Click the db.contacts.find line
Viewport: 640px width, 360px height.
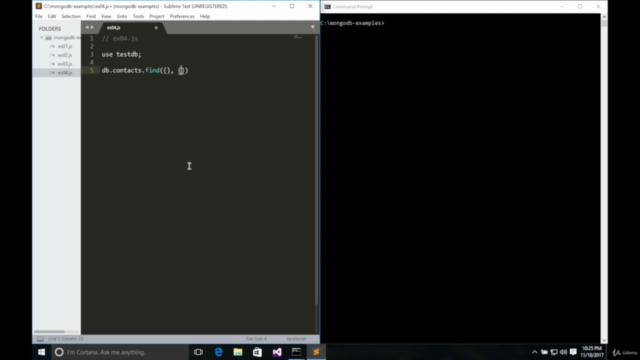(x=145, y=70)
